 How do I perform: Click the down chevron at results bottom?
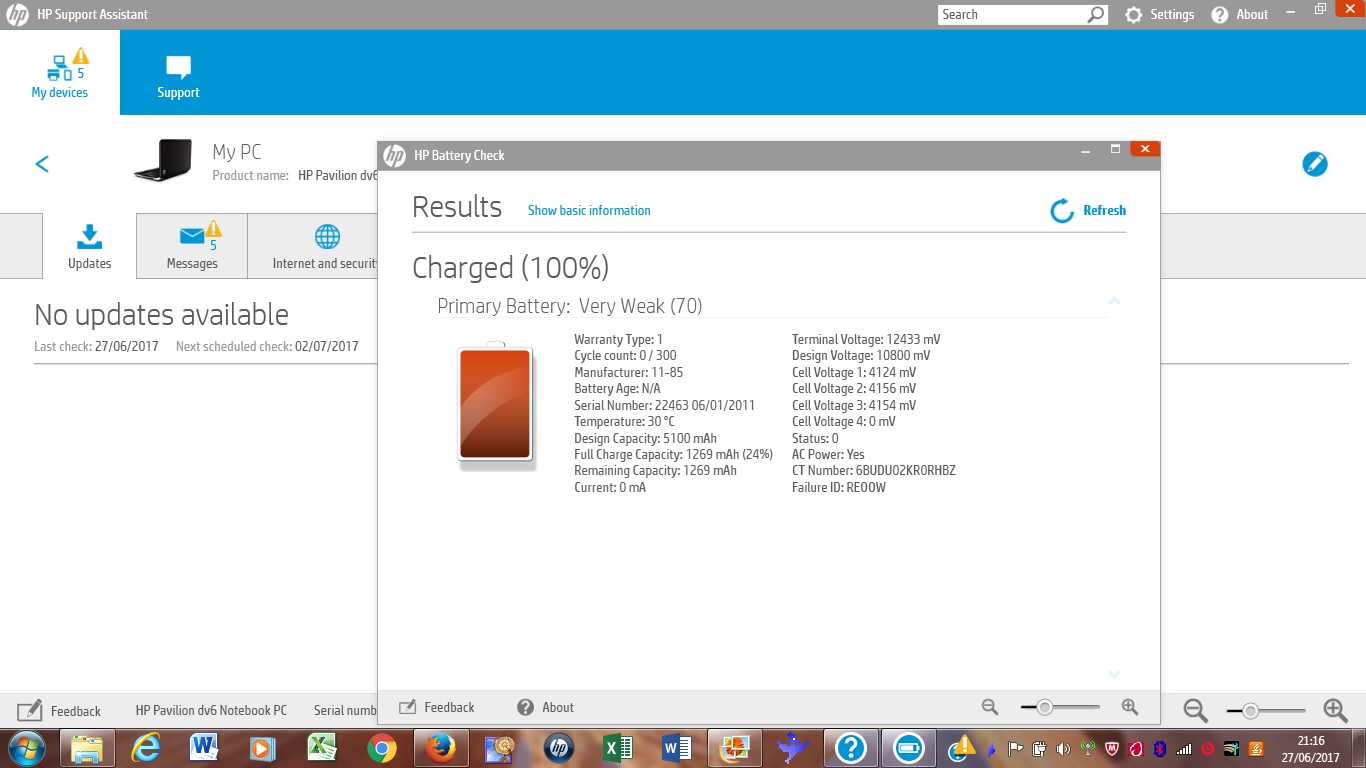[1114, 674]
